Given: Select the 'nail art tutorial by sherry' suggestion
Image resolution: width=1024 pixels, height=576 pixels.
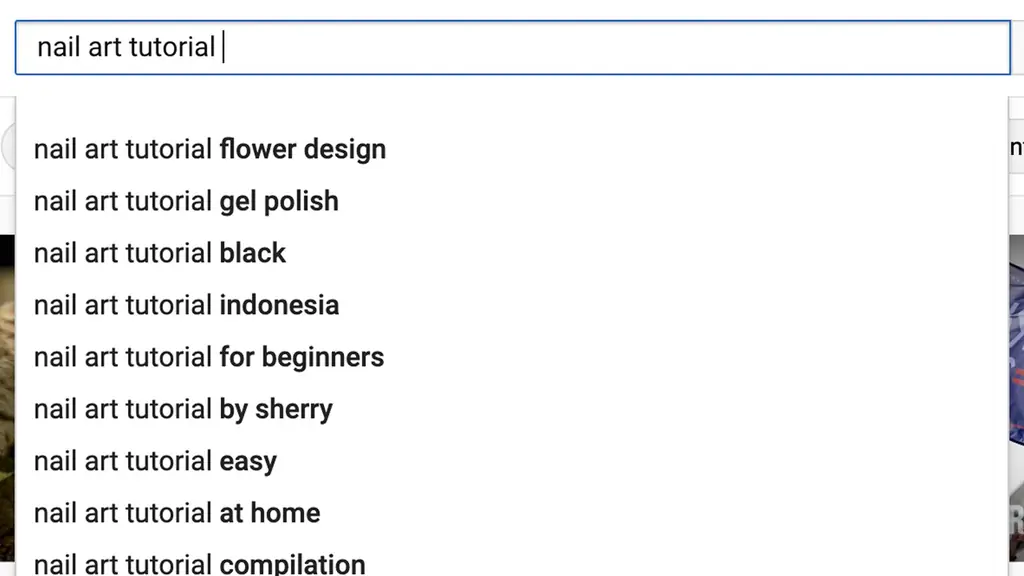Looking at the screenshot, I should [512, 409].
